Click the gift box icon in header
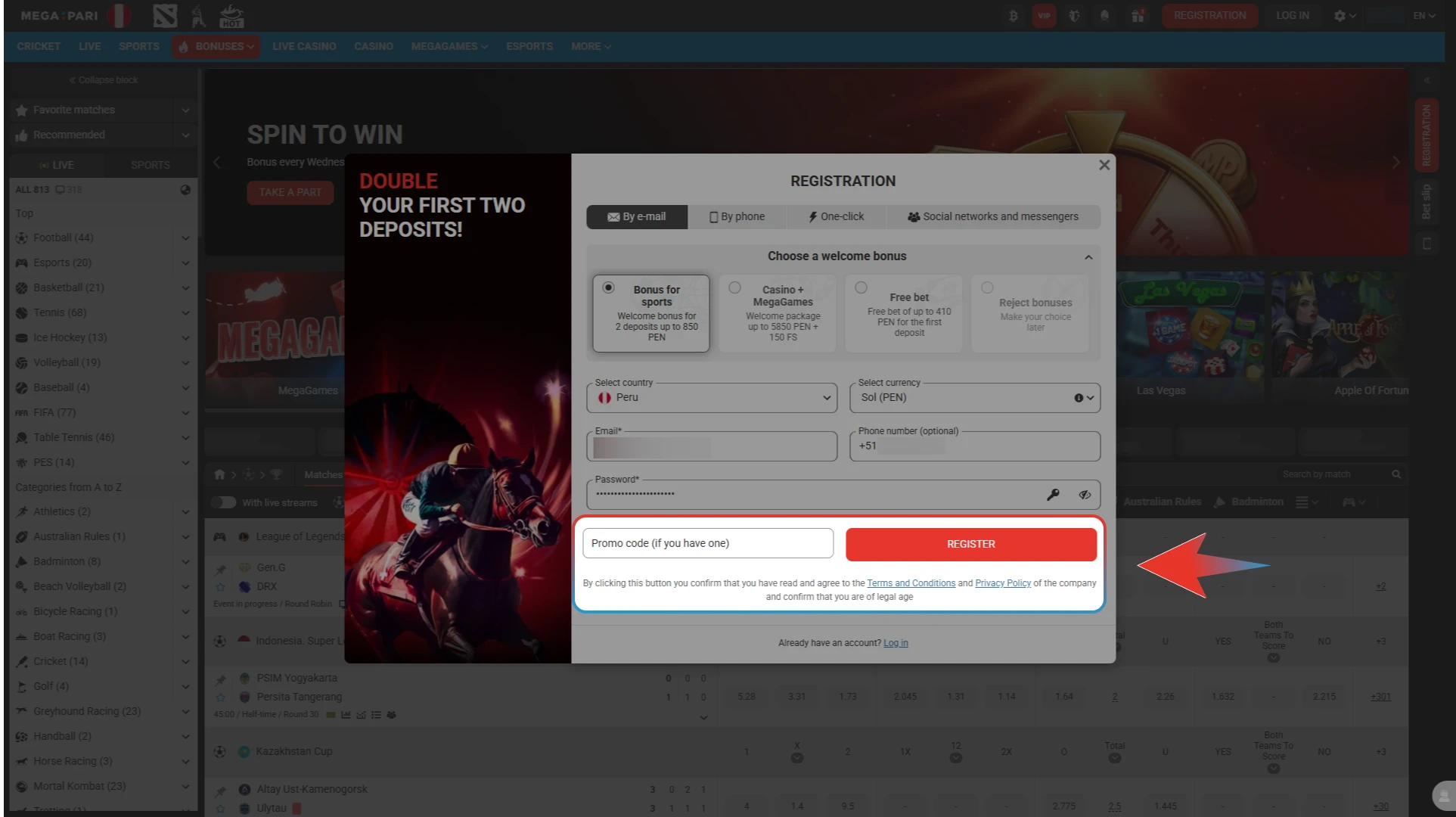Image resolution: width=1456 pixels, height=817 pixels. [1138, 15]
